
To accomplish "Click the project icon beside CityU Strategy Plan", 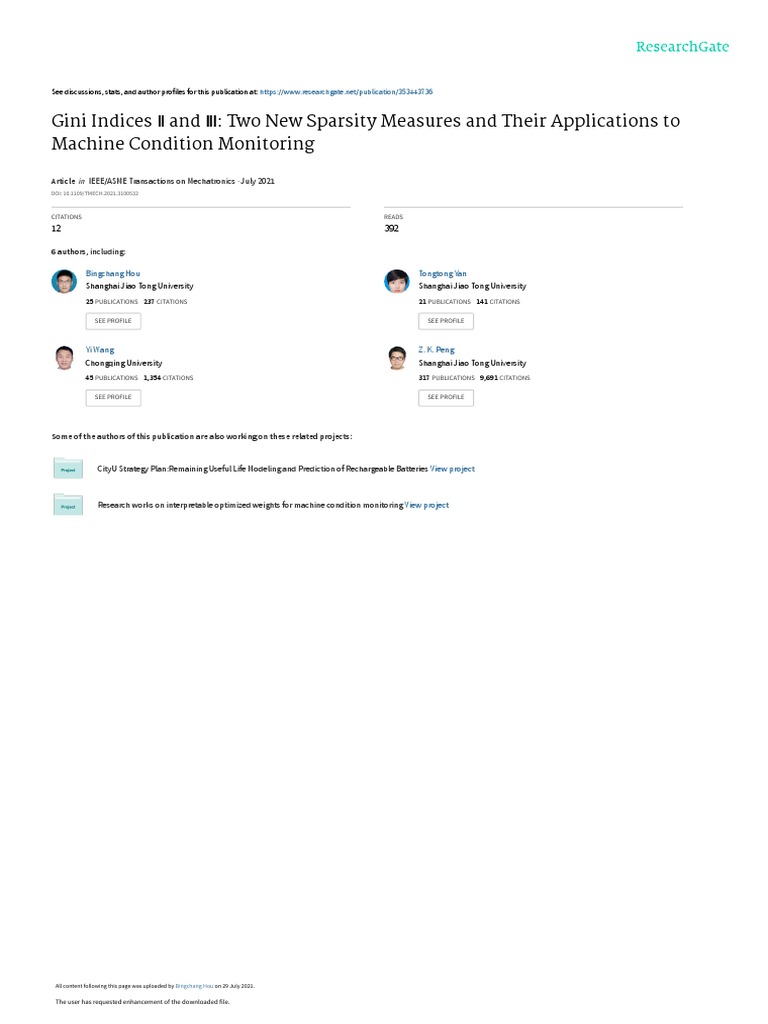I will (68, 468).
